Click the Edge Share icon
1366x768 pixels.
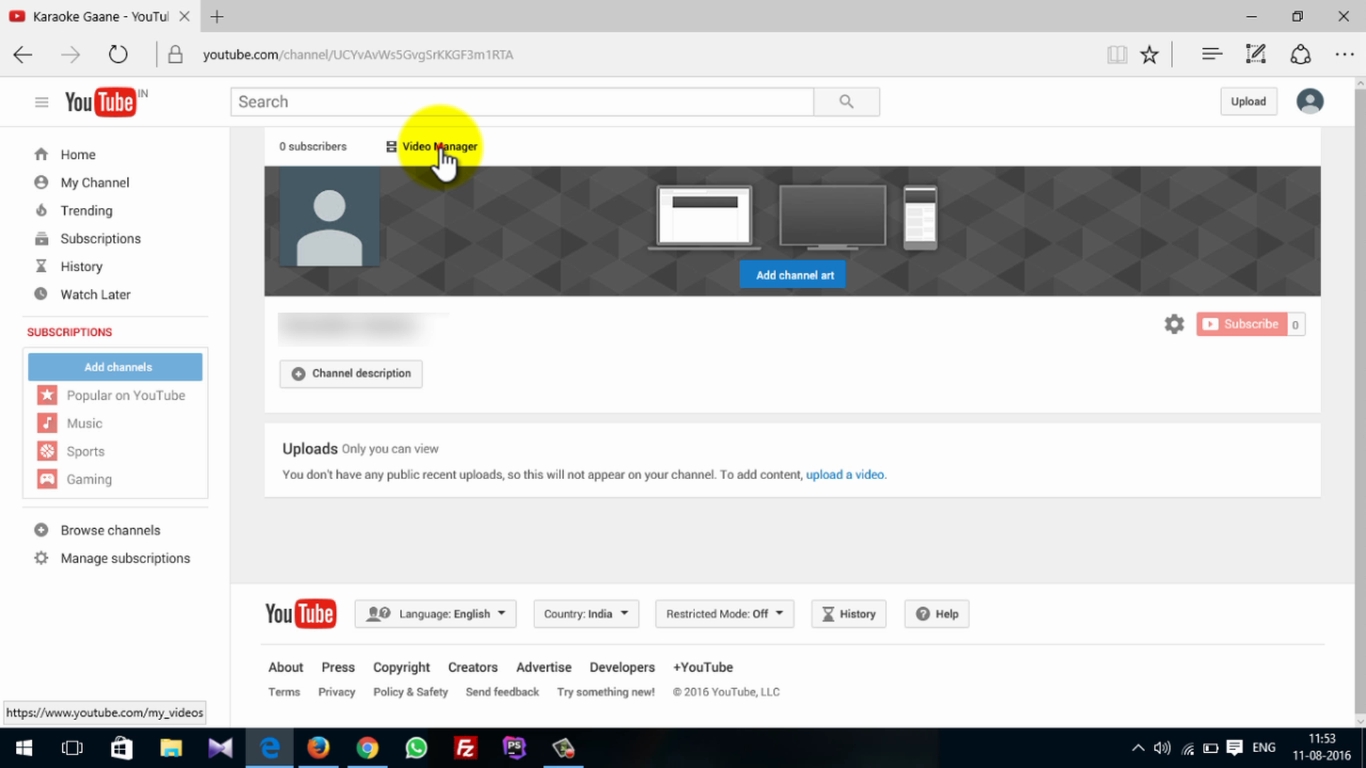pyautogui.click(x=1300, y=54)
